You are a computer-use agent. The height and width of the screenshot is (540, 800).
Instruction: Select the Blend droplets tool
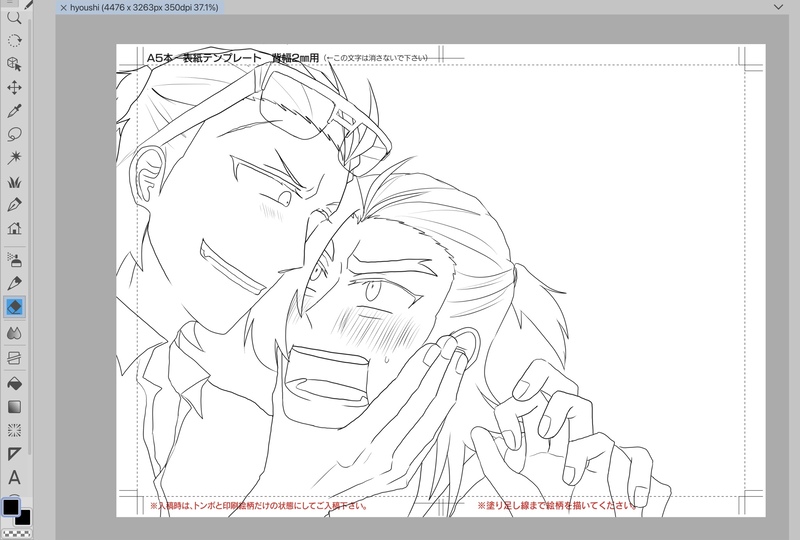pyautogui.click(x=14, y=334)
